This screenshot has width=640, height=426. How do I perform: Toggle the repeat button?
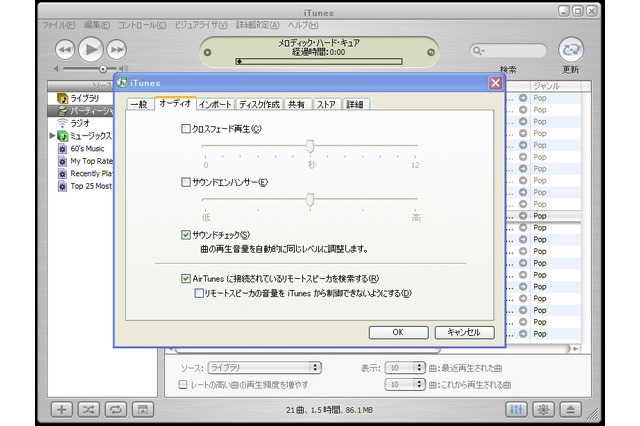(x=116, y=409)
